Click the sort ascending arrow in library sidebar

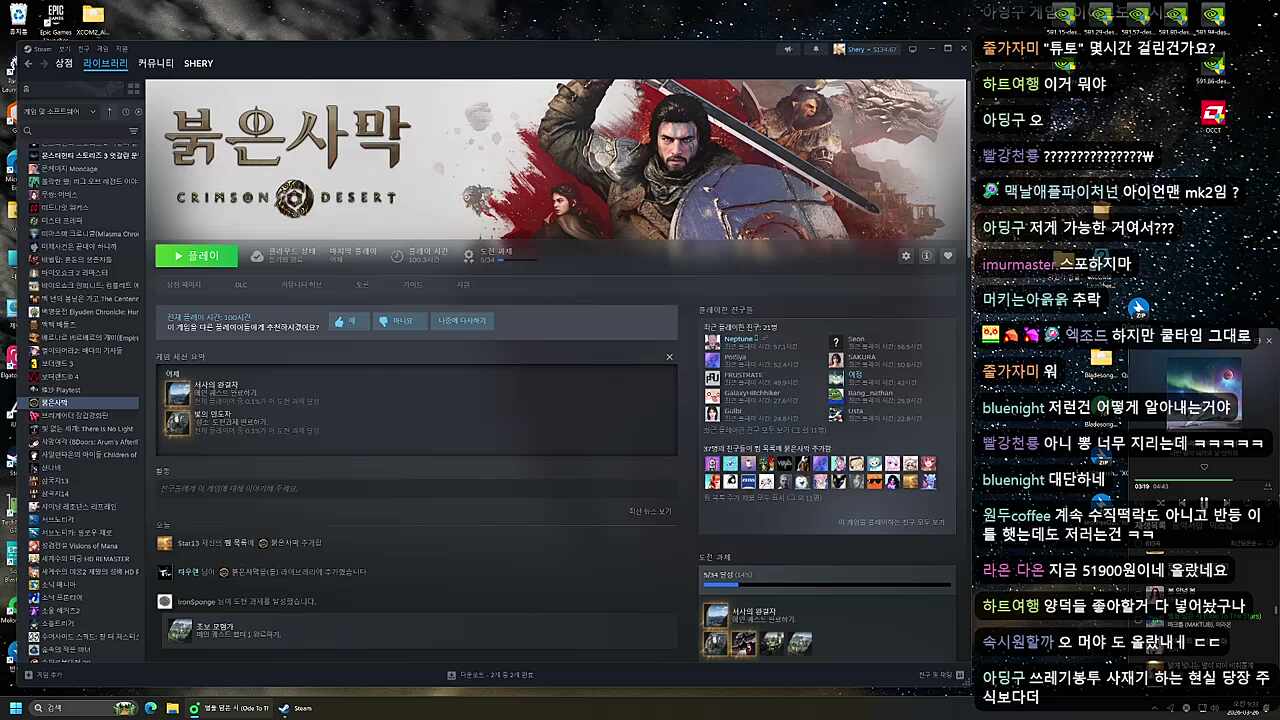pyautogui.click(x=110, y=111)
